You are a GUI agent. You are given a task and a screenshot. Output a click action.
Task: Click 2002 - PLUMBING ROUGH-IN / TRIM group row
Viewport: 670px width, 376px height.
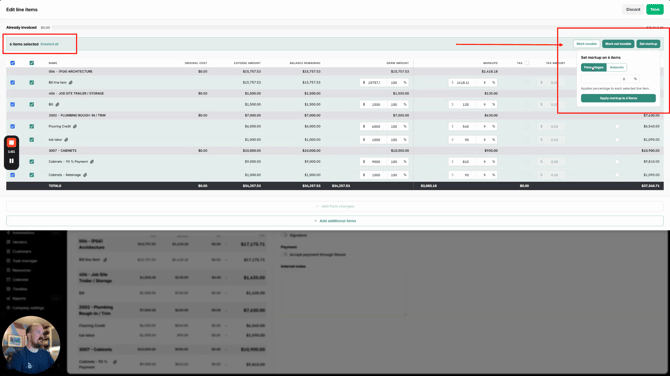point(335,115)
